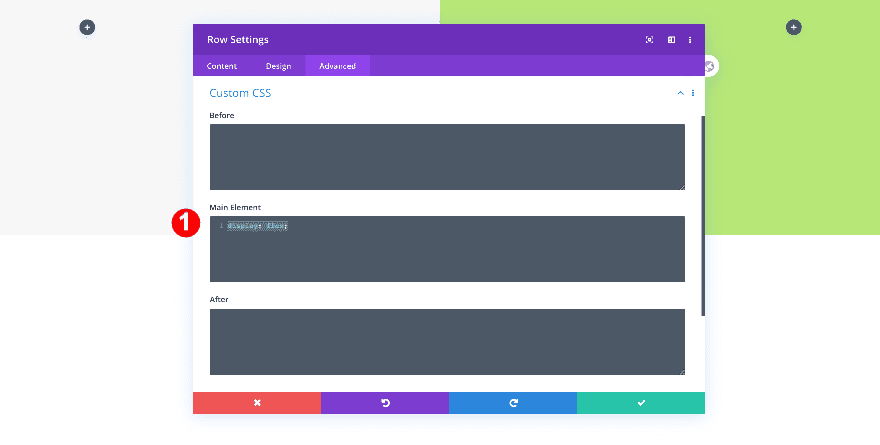Add a module in the left gray column
This screenshot has width=880, height=445.
pyautogui.click(x=87, y=27)
